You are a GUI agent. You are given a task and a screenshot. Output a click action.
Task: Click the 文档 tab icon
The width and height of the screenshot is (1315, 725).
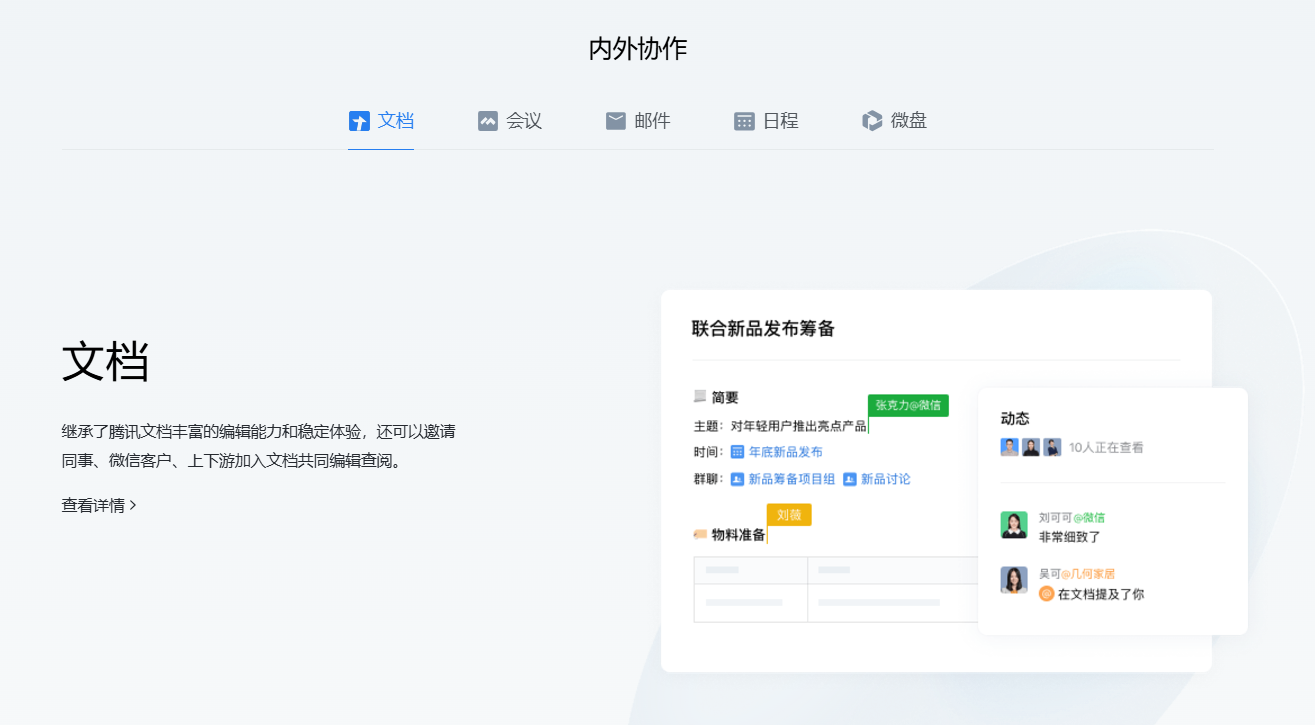[359, 121]
